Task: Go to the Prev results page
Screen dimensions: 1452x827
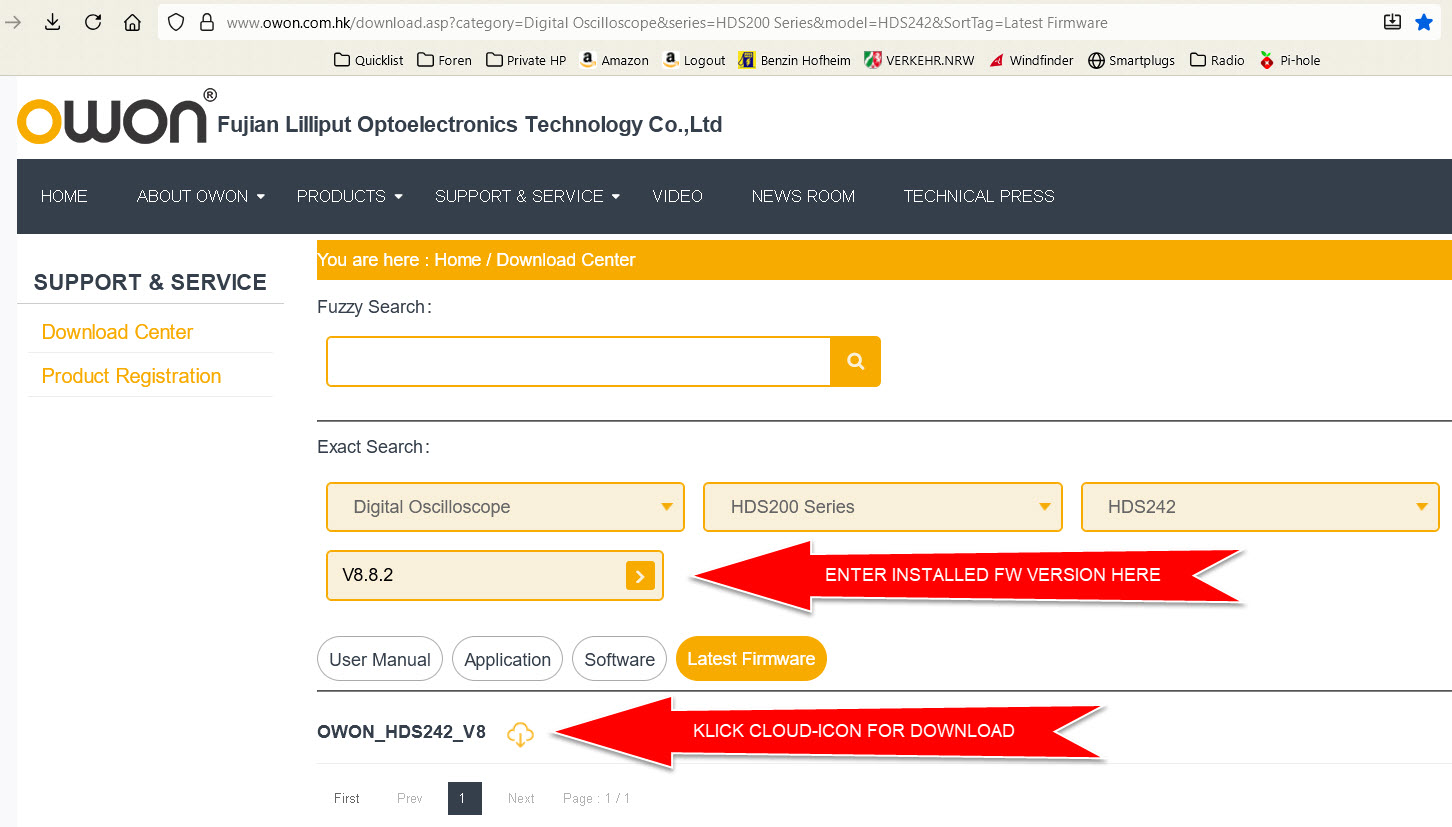Action: pos(410,798)
